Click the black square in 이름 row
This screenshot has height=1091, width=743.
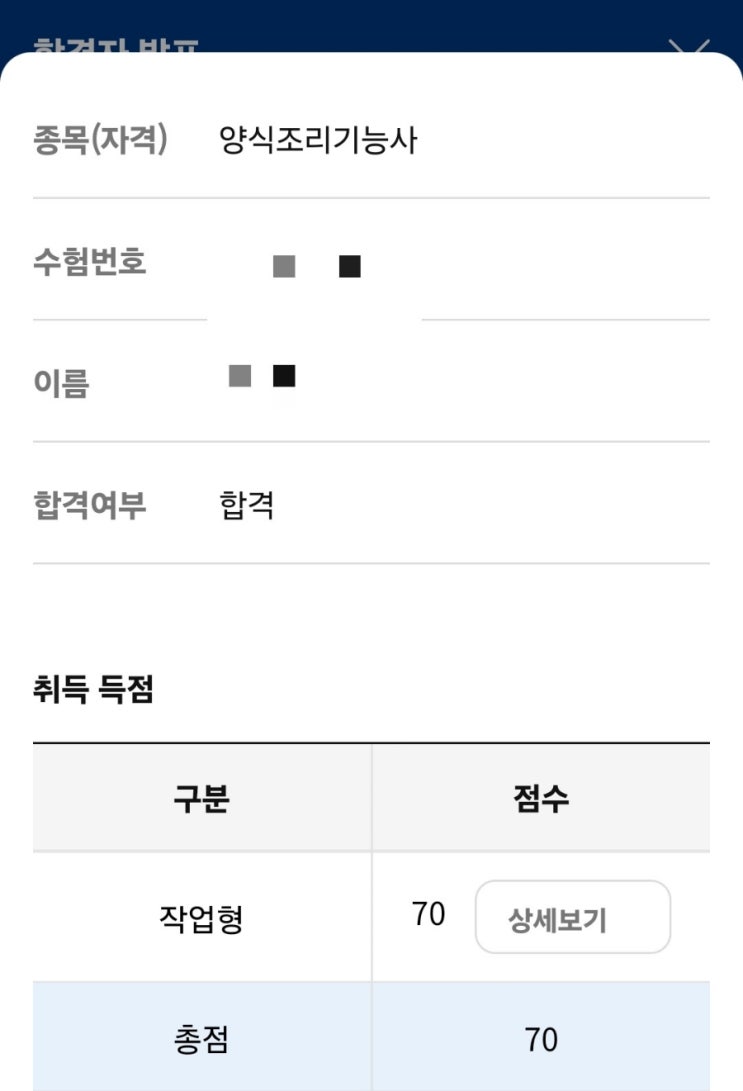[x=284, y=376]
